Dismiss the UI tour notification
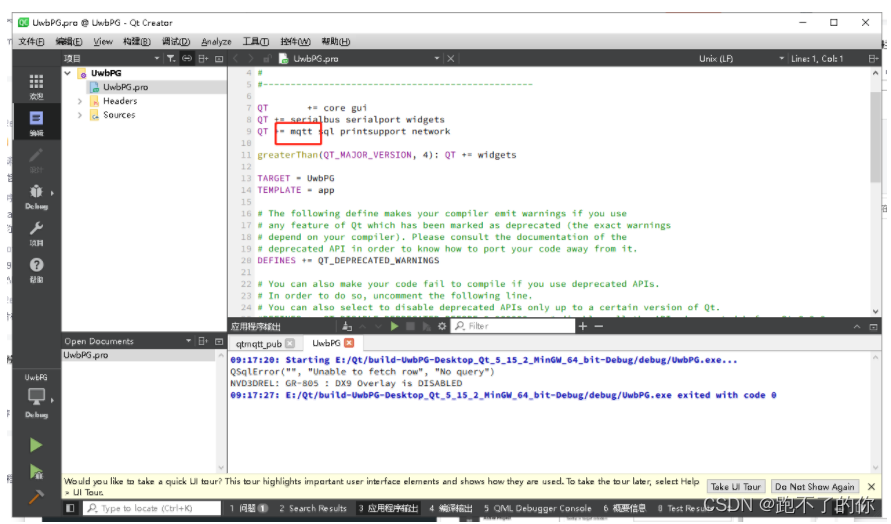 pos(872,487)
